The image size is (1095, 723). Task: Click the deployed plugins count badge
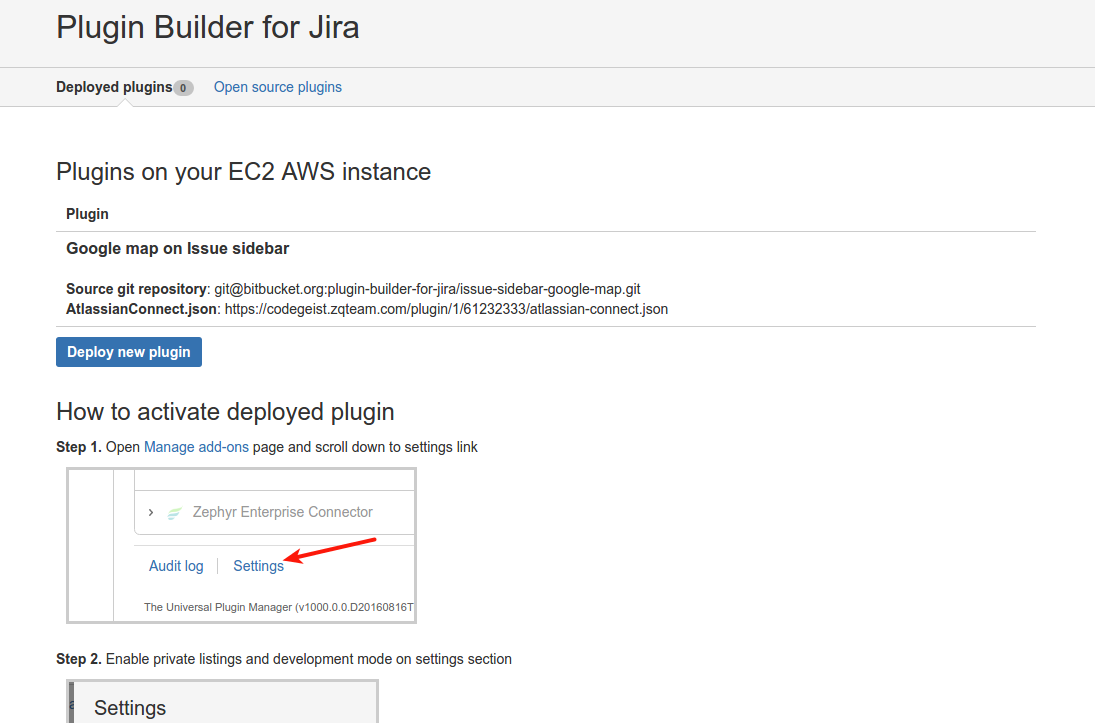click(x=184, y=88)
